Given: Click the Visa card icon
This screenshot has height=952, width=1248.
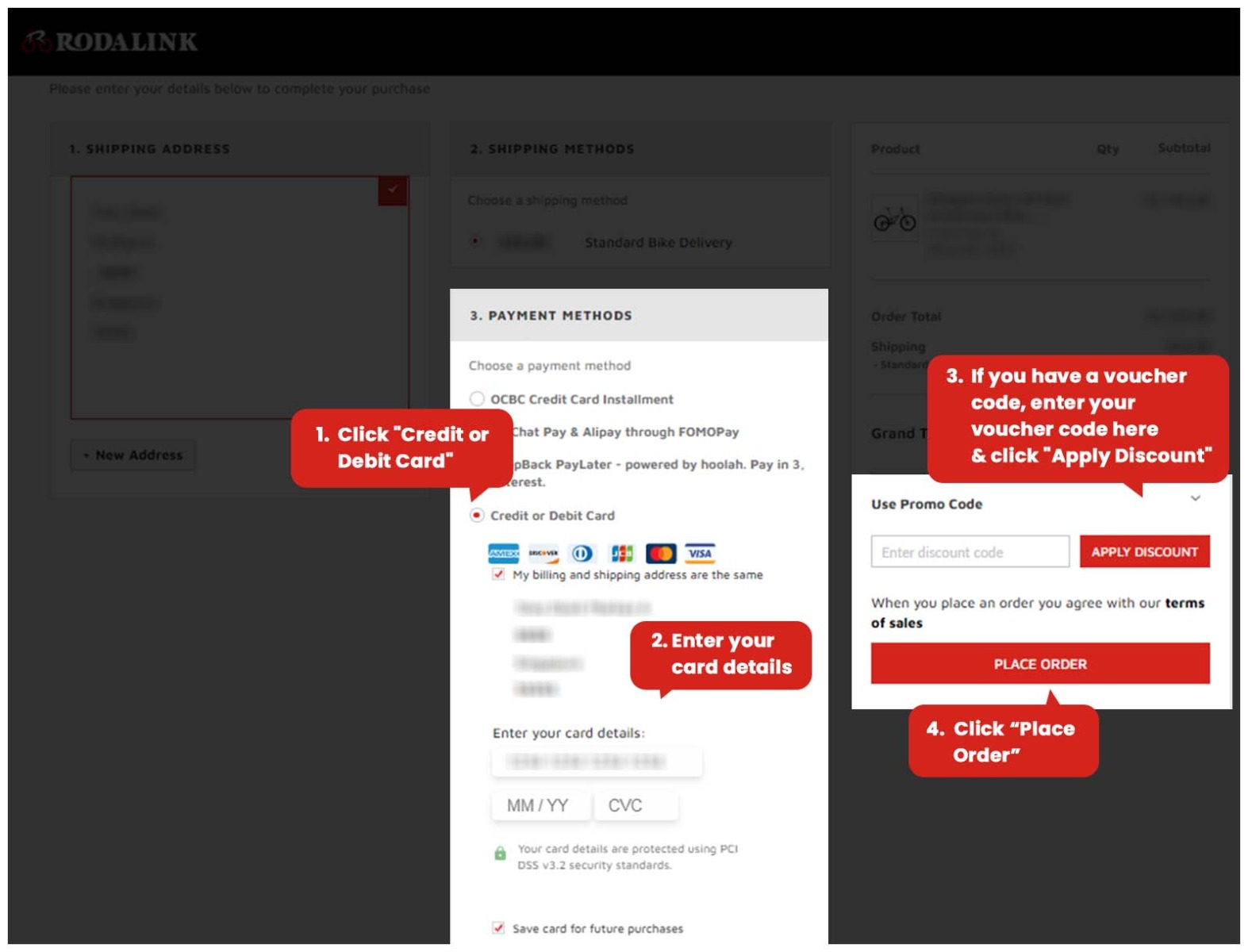Looking at the screenshot, I should pos(700,553).
